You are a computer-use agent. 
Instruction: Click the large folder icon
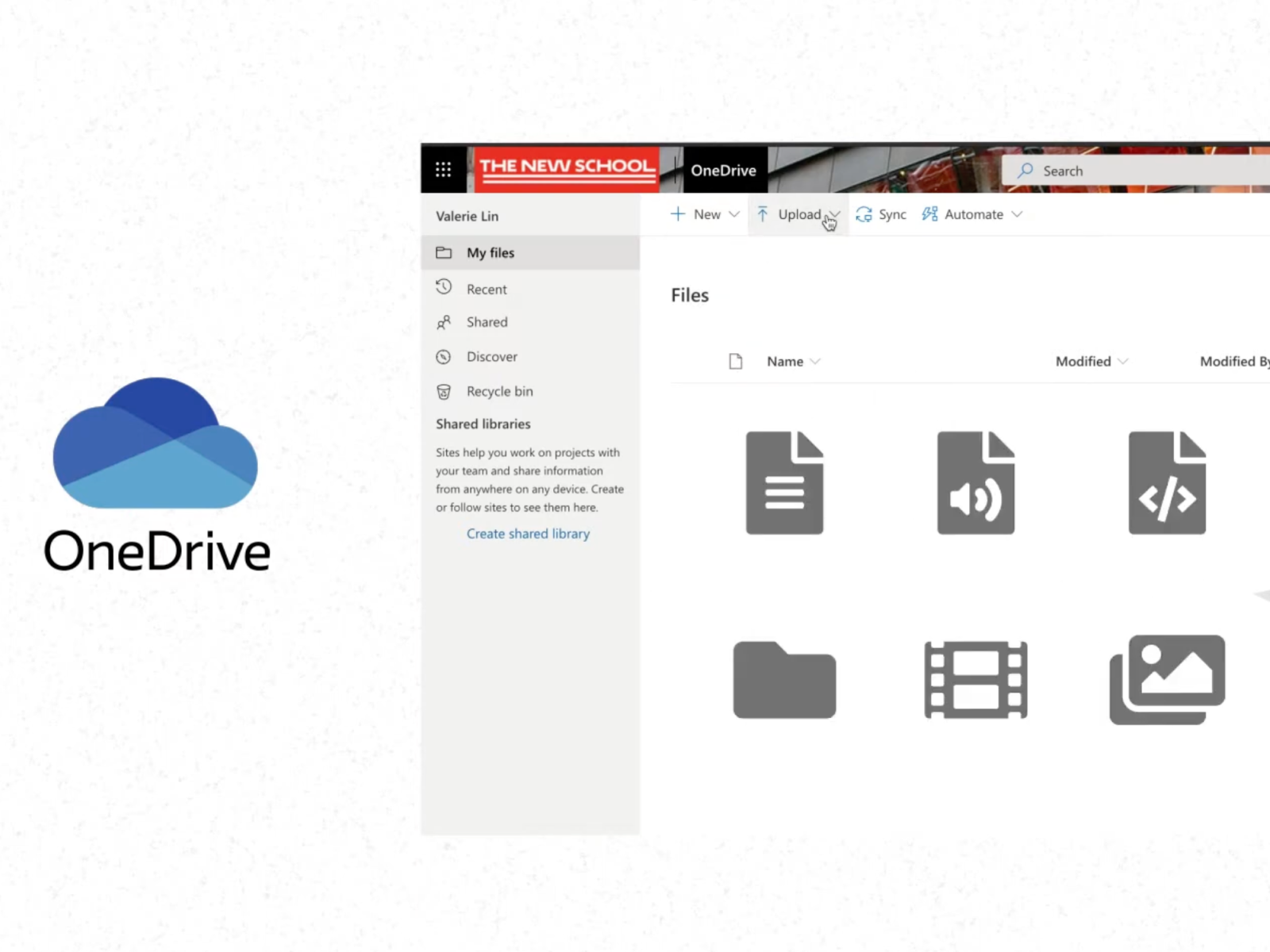tap(784, 680)
